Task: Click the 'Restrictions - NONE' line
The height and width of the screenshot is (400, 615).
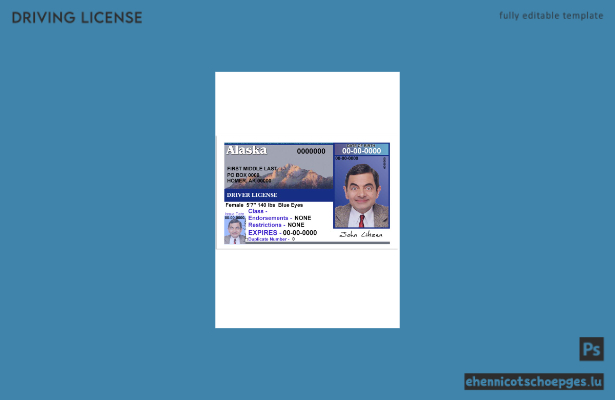Action: click(276, 225)
